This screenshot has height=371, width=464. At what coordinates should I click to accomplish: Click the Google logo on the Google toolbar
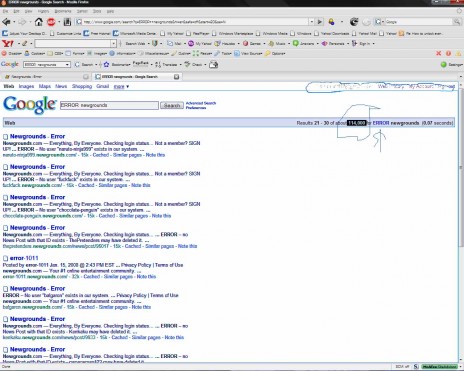(x=10, y=64)
